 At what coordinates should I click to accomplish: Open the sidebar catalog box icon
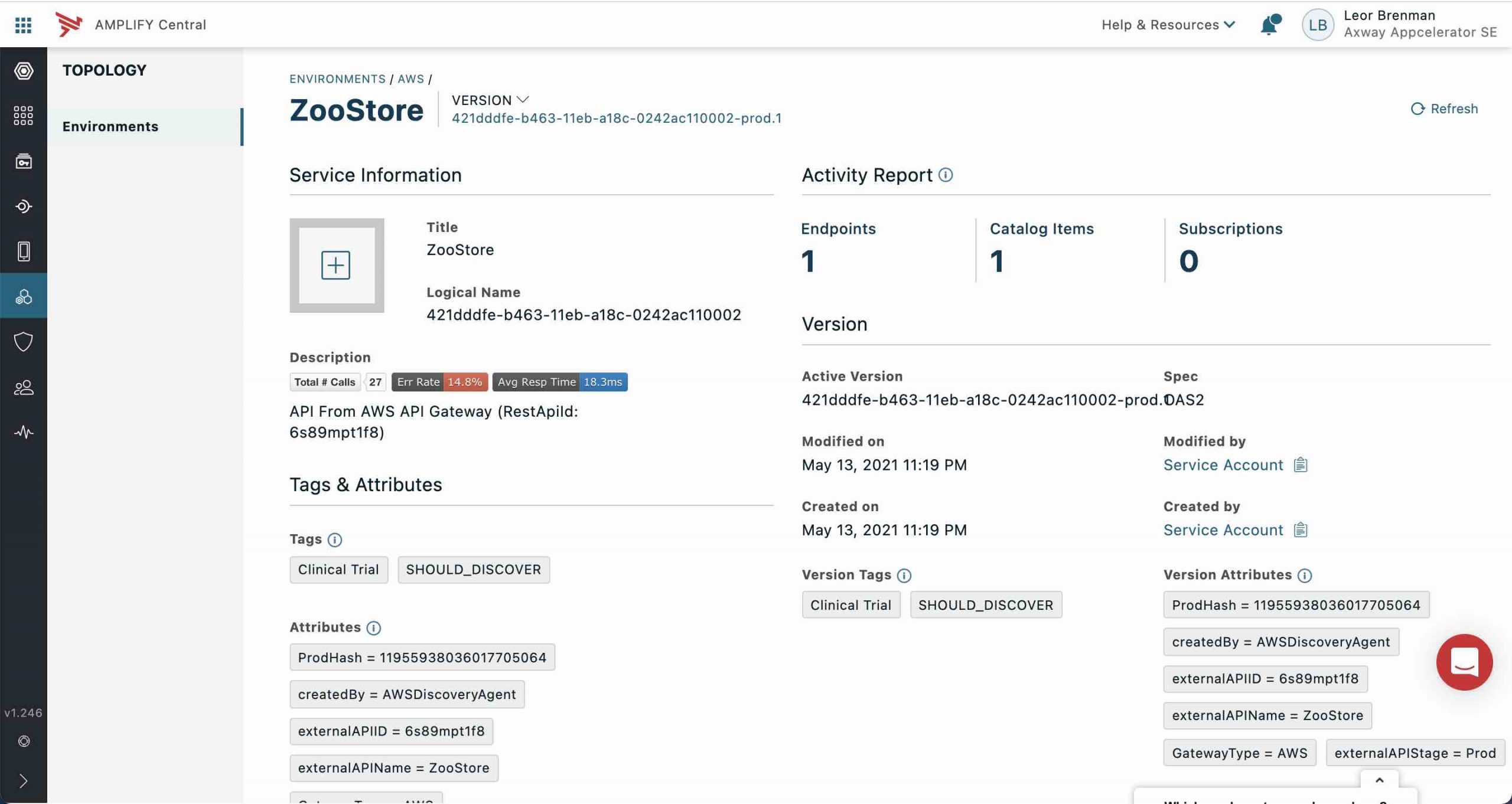pyautogui.click(x=24, y=161)
